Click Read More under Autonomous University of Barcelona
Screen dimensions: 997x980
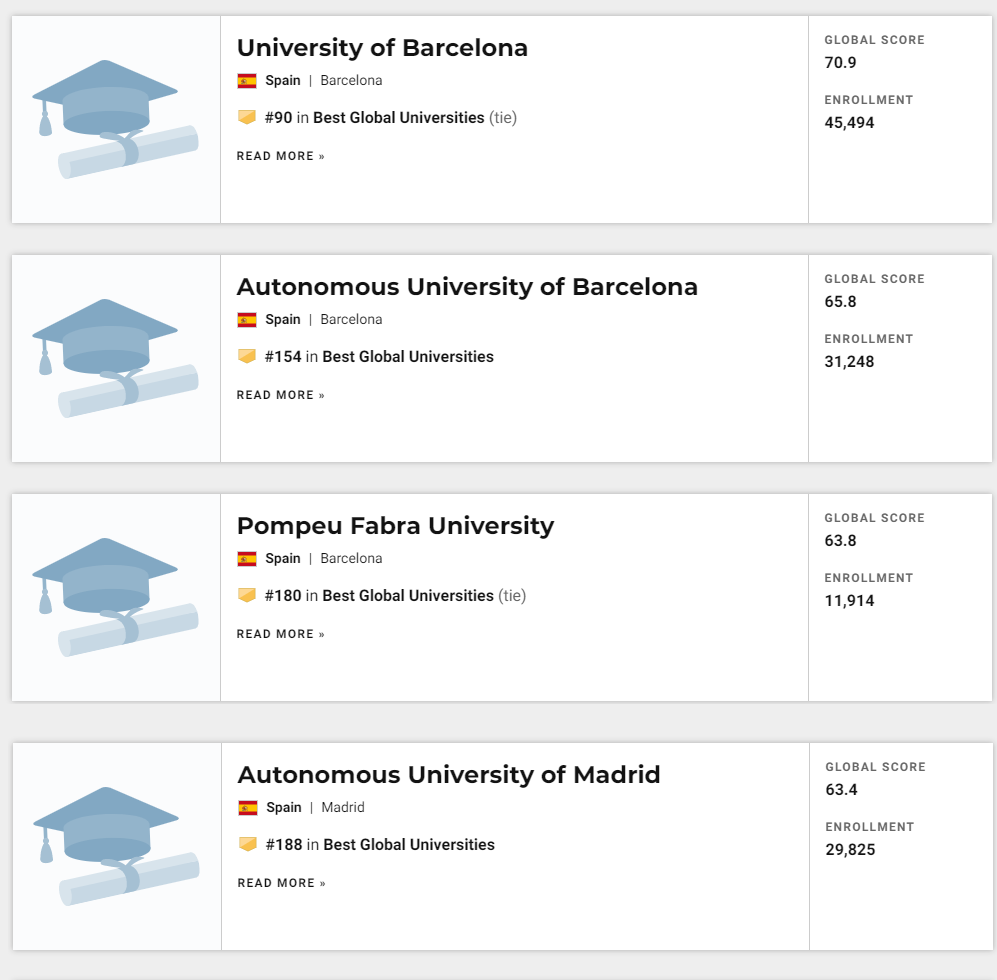tap(280, 396)
